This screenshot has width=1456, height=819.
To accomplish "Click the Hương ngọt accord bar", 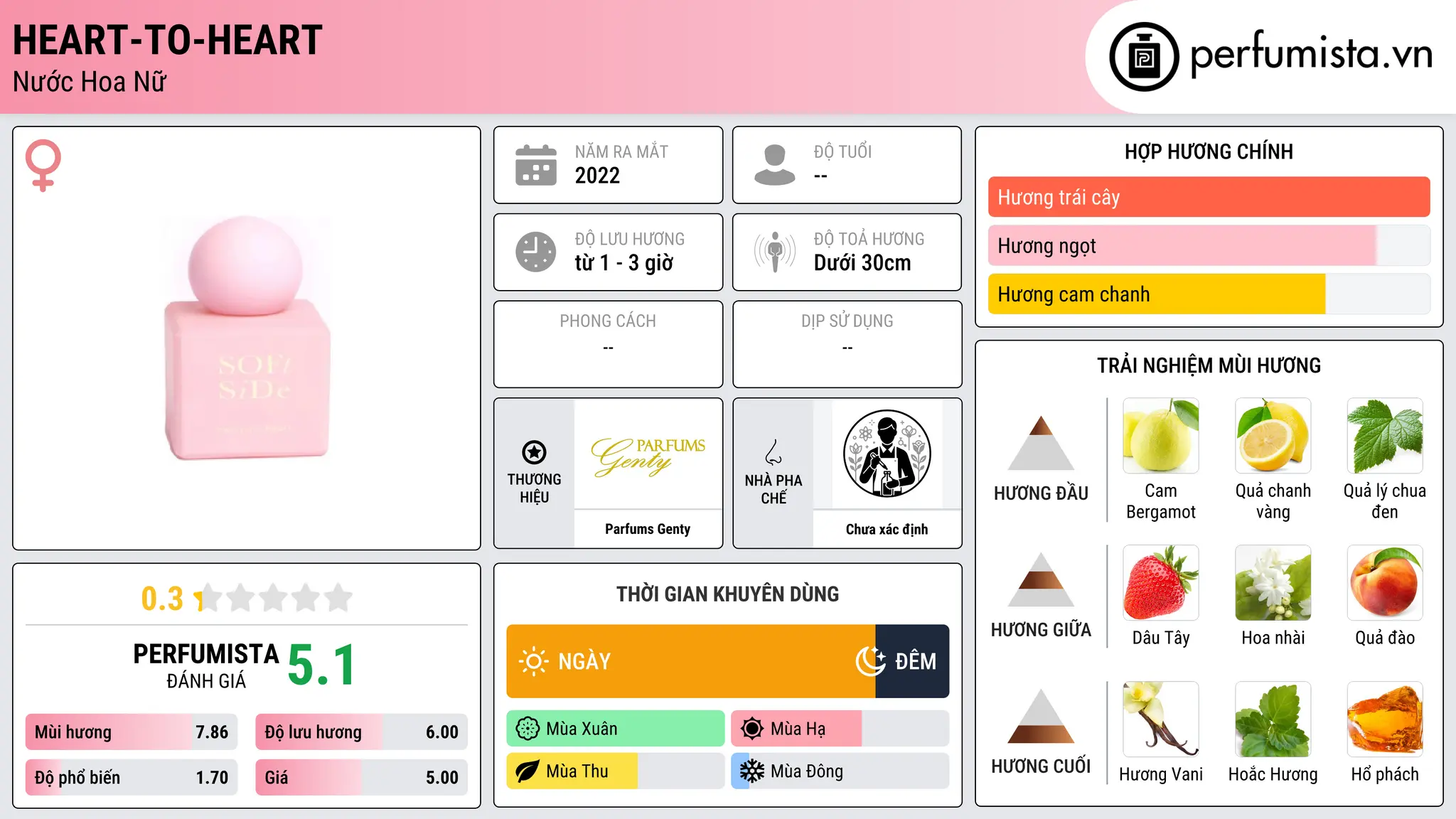I will coord(1209,245).
